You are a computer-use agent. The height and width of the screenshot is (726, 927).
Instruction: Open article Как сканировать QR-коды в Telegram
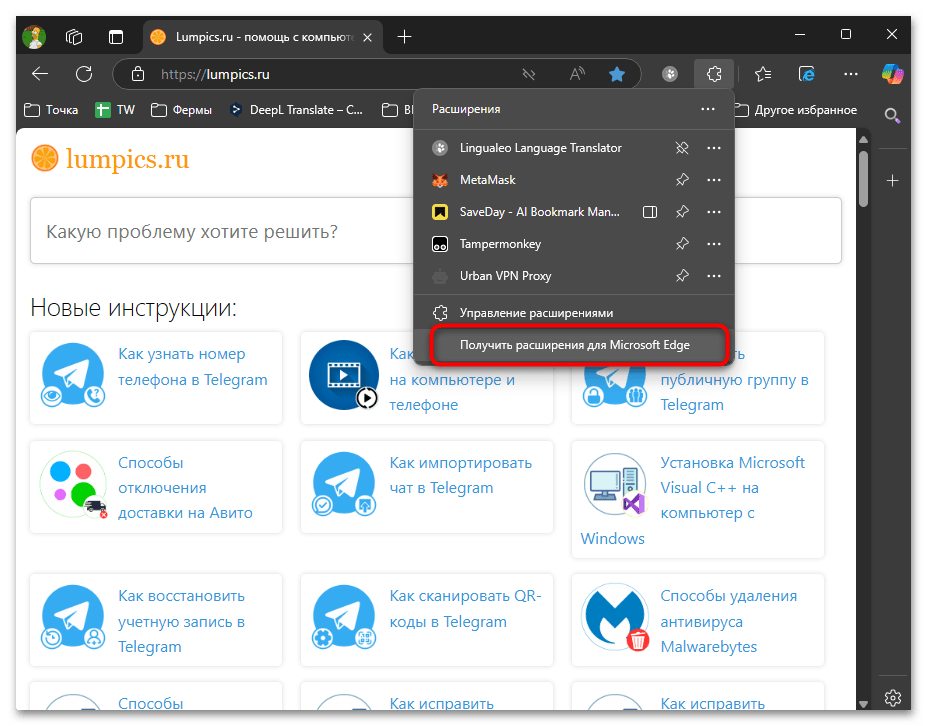pos(465,608)
